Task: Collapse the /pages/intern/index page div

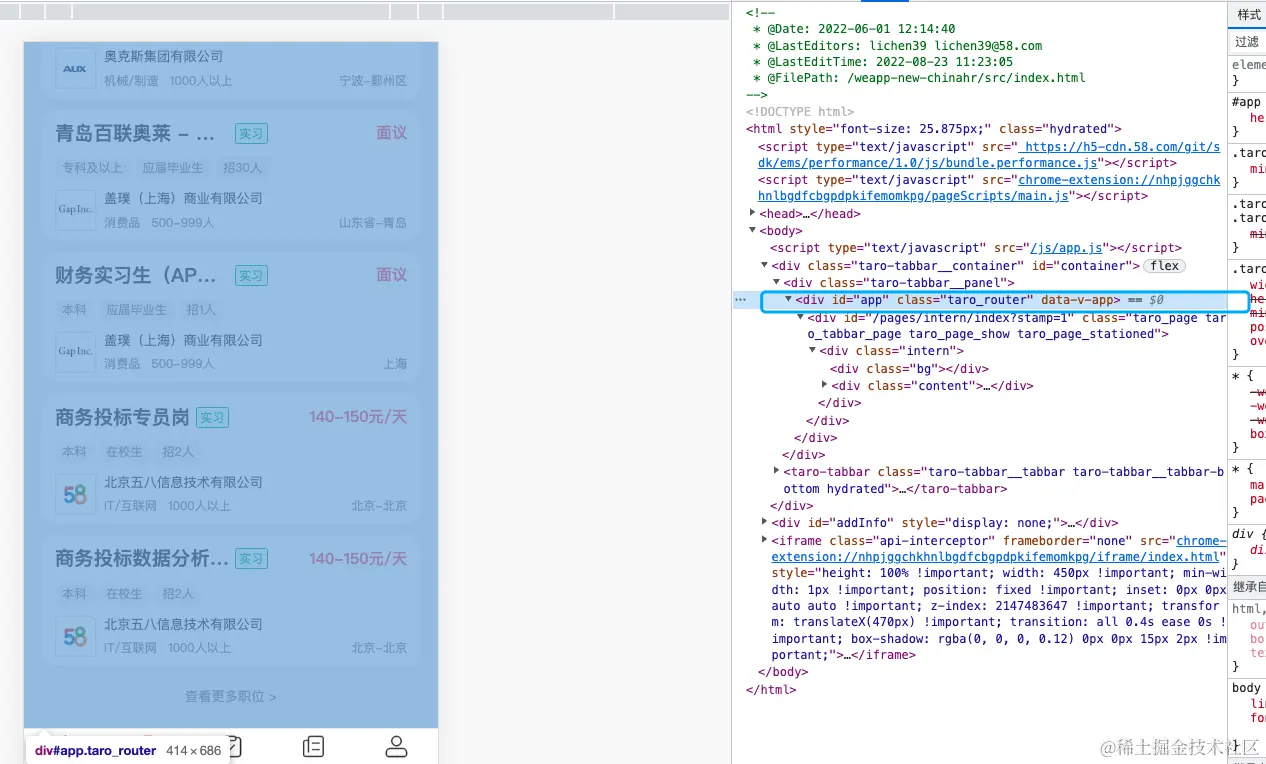Action: (800, 318)
